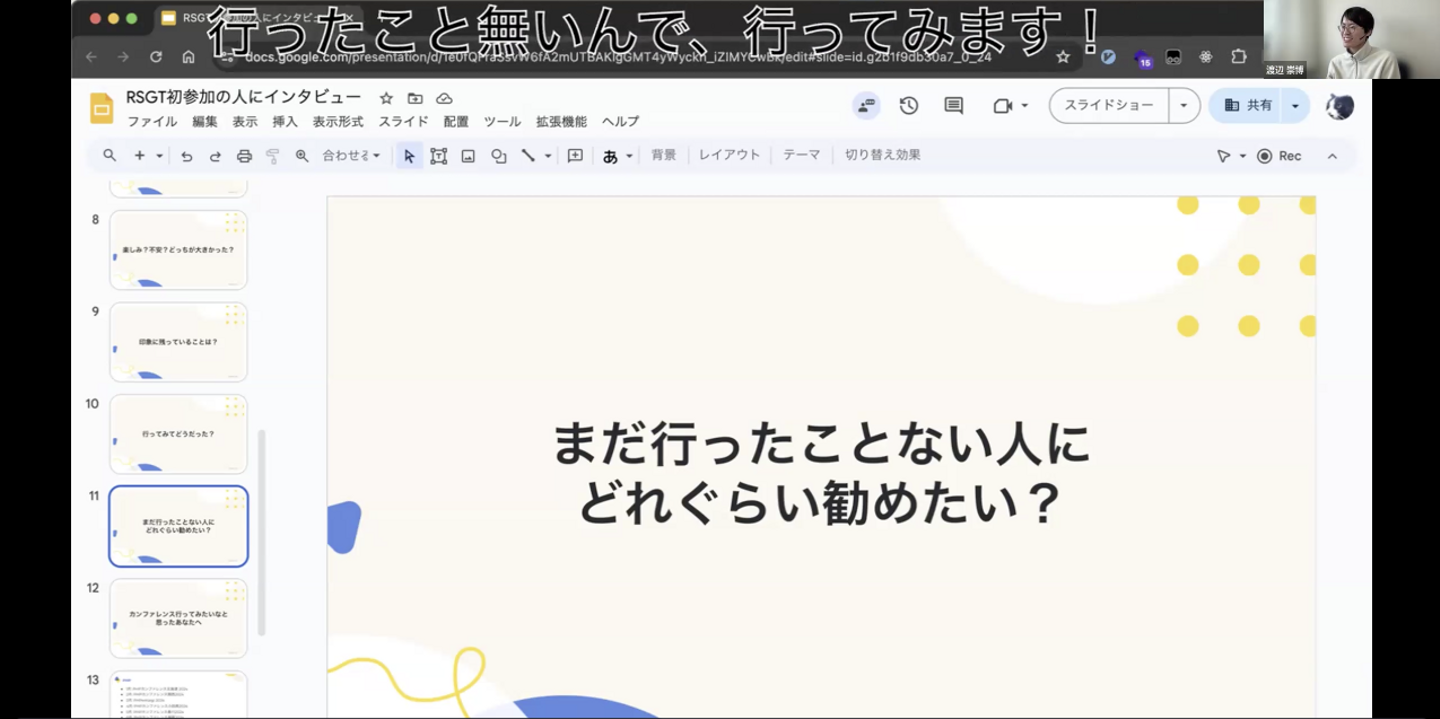Open the スライド menu

(403, 122)
